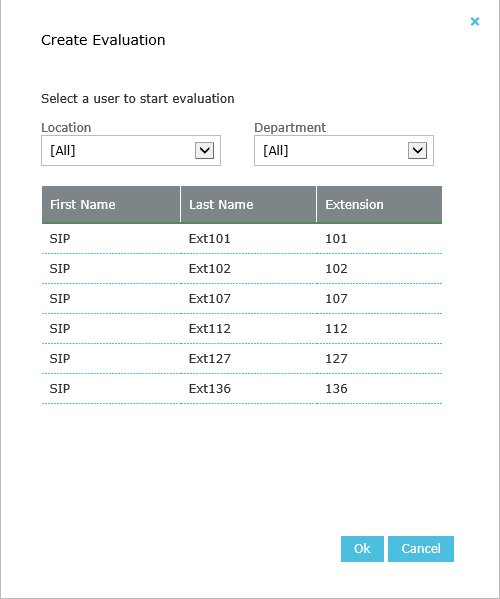Sort by the First Name column header
The height and width of the screenshot is (599, 500).
click(x=111, y=204)
